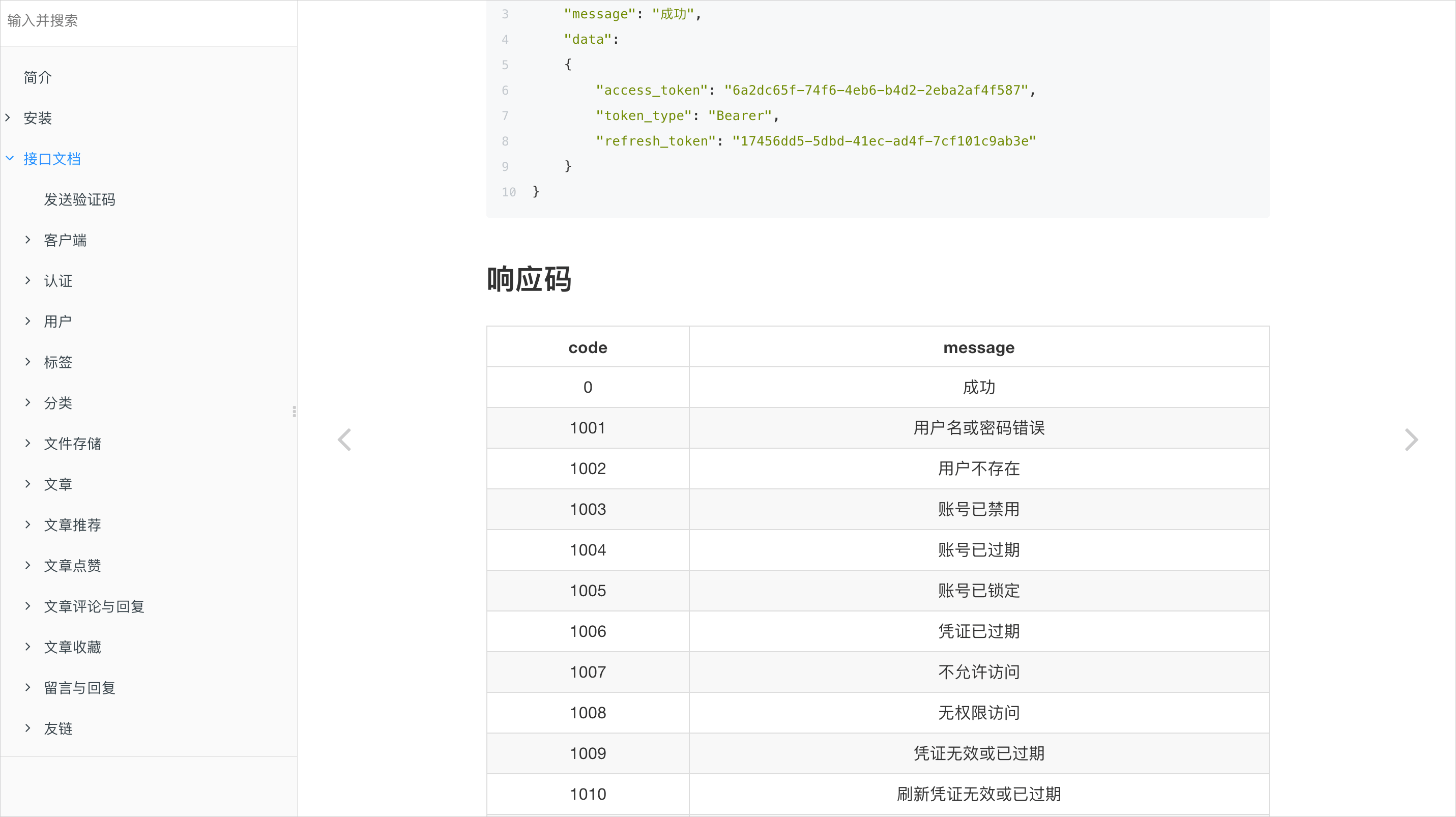Open 分类 sidebar entry
Image resolution: width=1456 pixels, height=817 pixels.
pyautogui.click(x=58, y=403)
